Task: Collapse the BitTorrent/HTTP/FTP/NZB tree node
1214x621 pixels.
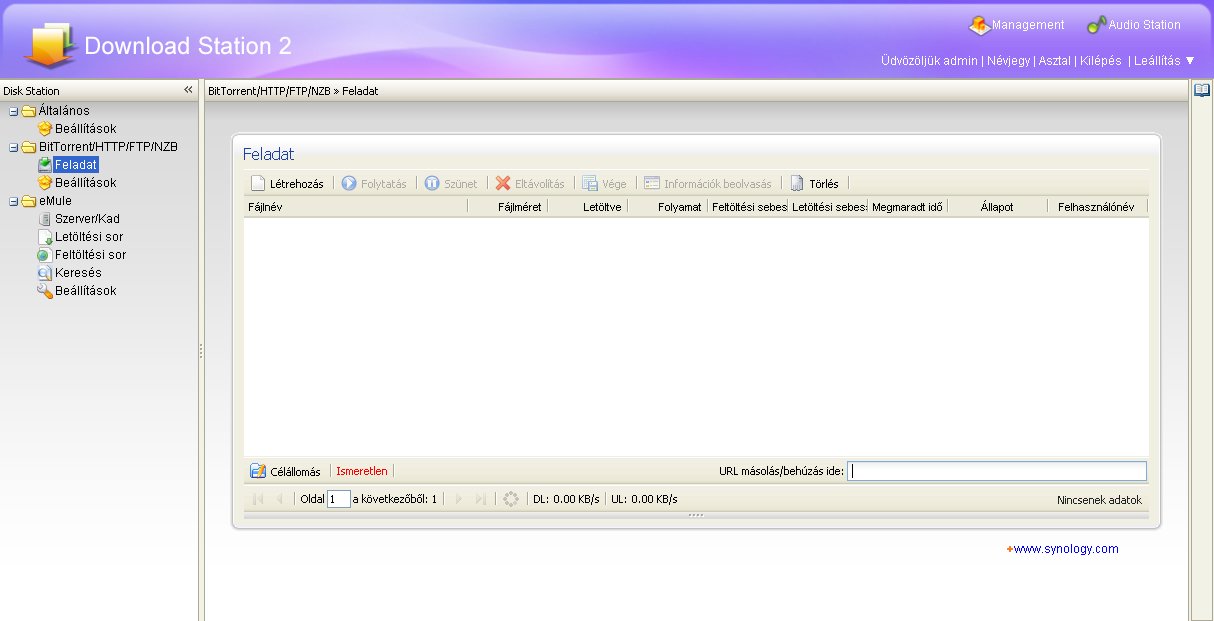Action: 14,147
